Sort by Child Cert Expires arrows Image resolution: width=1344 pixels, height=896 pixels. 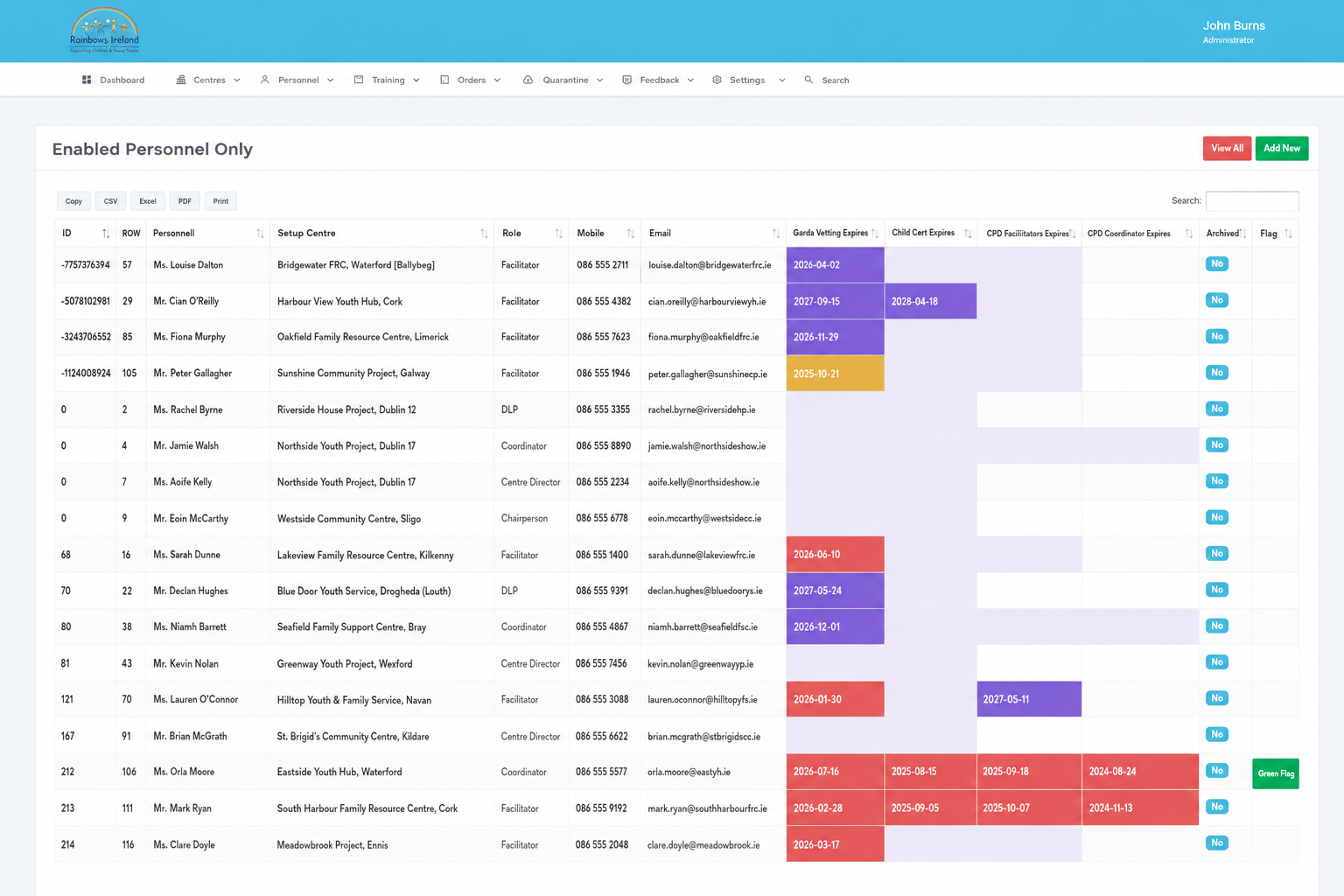tap(968, 234)
